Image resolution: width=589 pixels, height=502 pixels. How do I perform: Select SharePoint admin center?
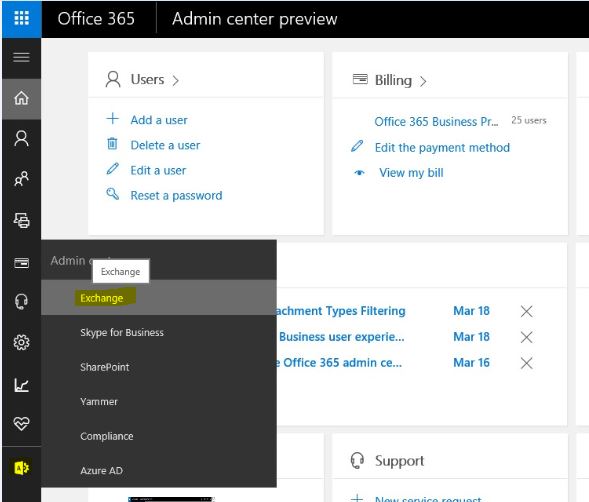pos(104,367)
